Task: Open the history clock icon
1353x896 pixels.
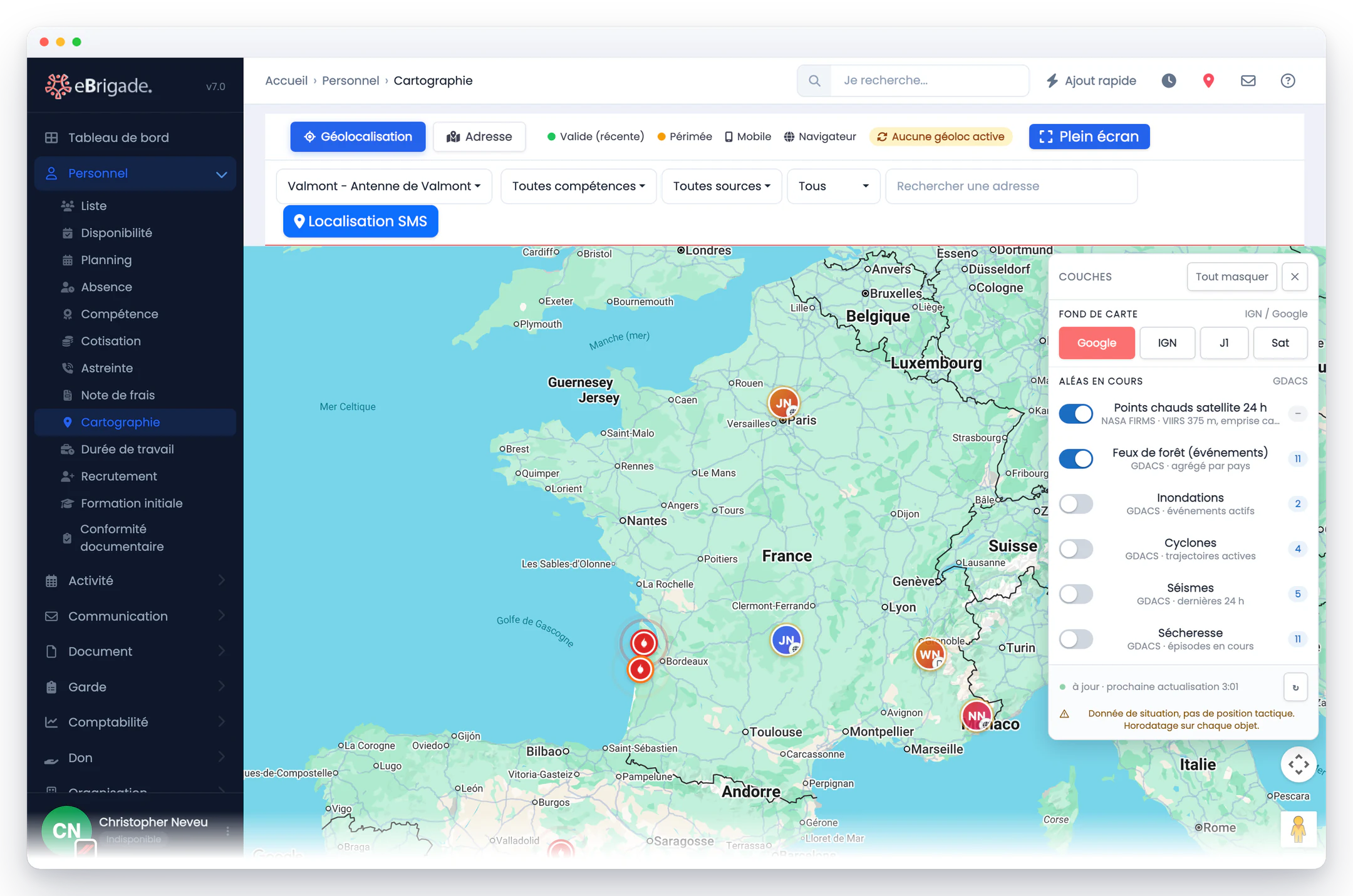Action: click(1169, 81)
